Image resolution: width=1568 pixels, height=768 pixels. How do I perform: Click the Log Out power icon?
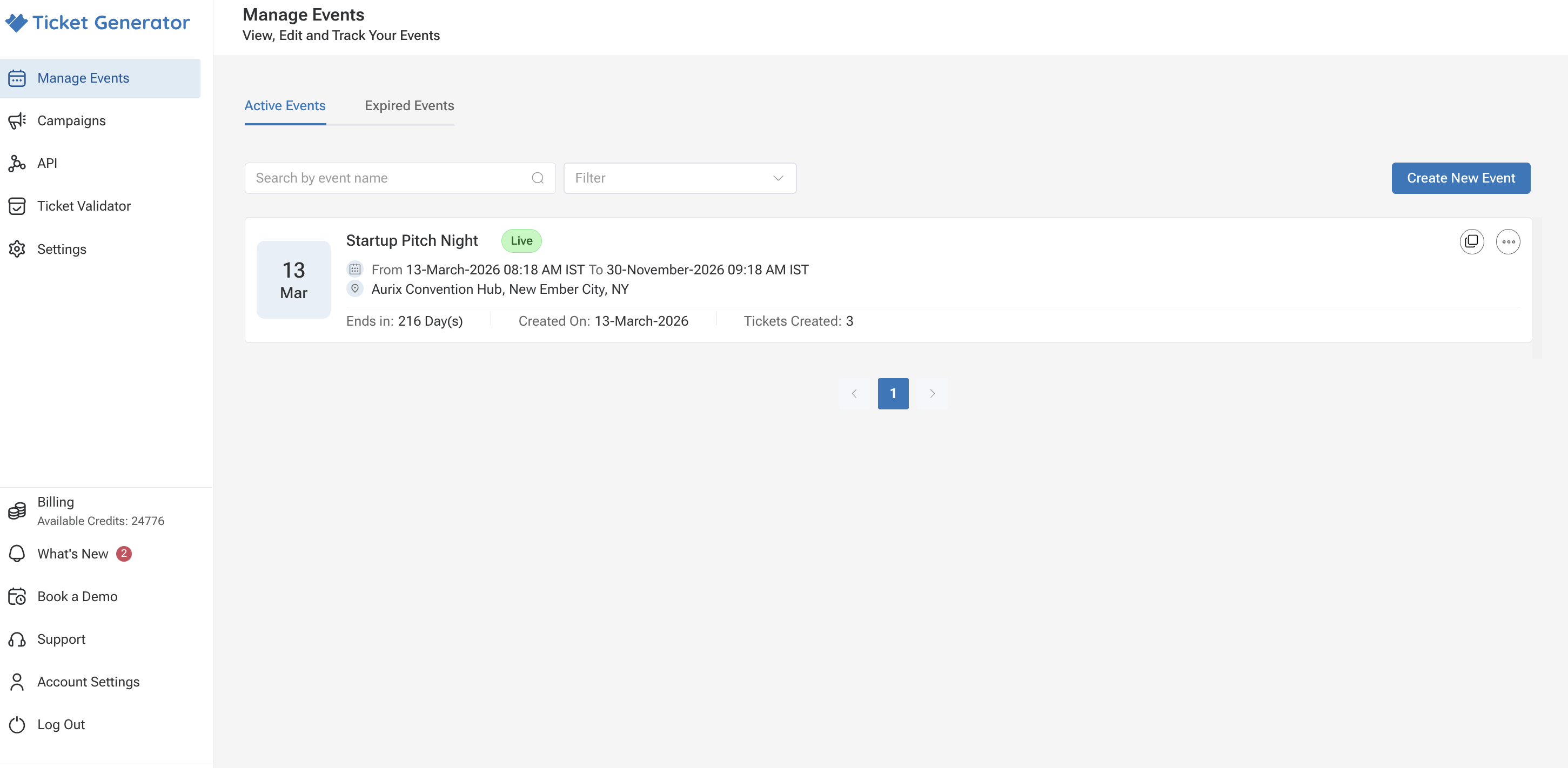[x=17, y=724]
